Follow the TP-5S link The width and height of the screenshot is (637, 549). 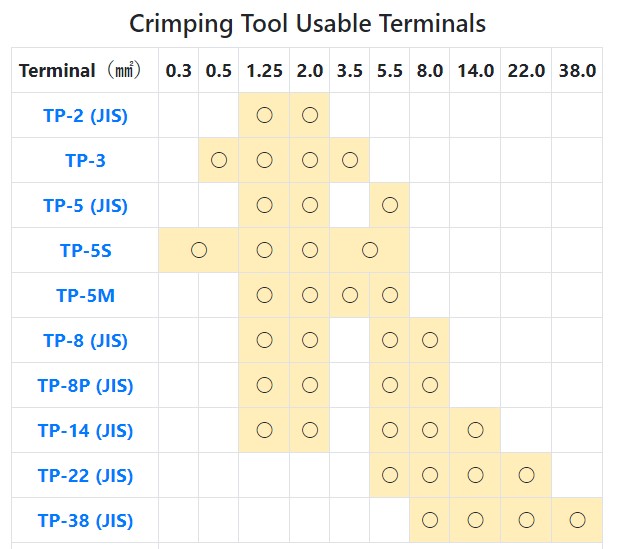click(85, 250)
